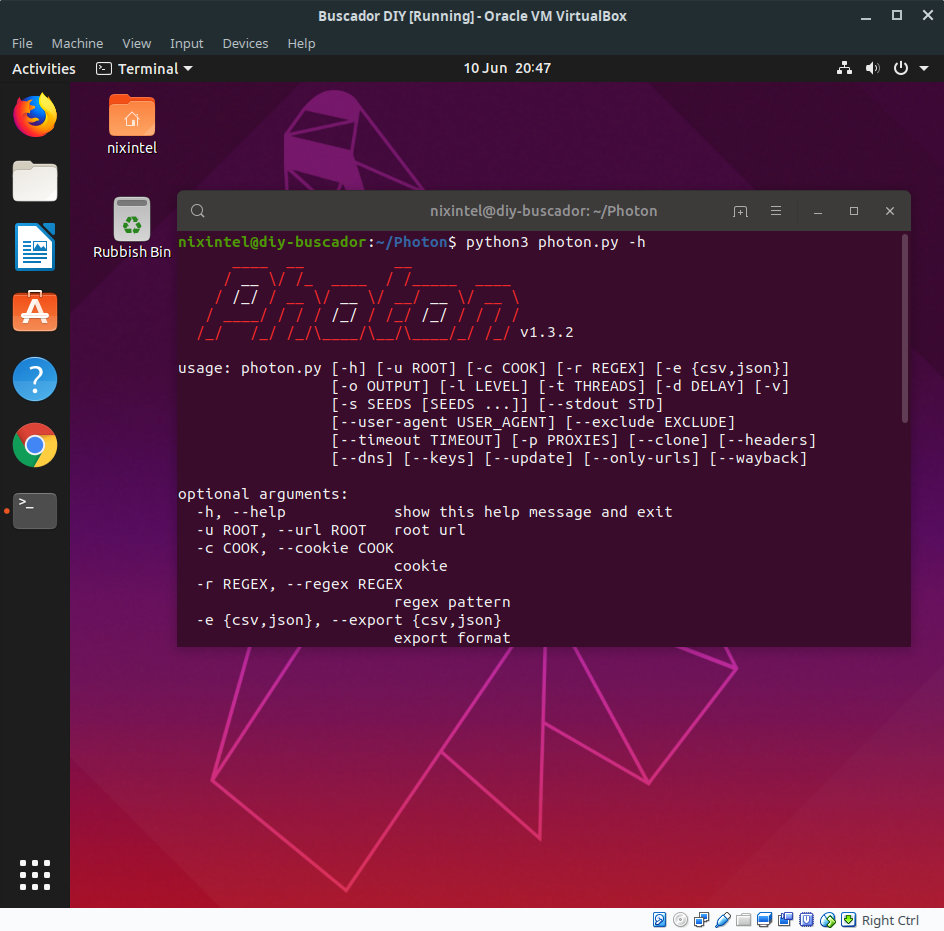Viewport: 944px width, 931px height.
Task: Click the terminal search magnifier icon
Action: [197, 211]
